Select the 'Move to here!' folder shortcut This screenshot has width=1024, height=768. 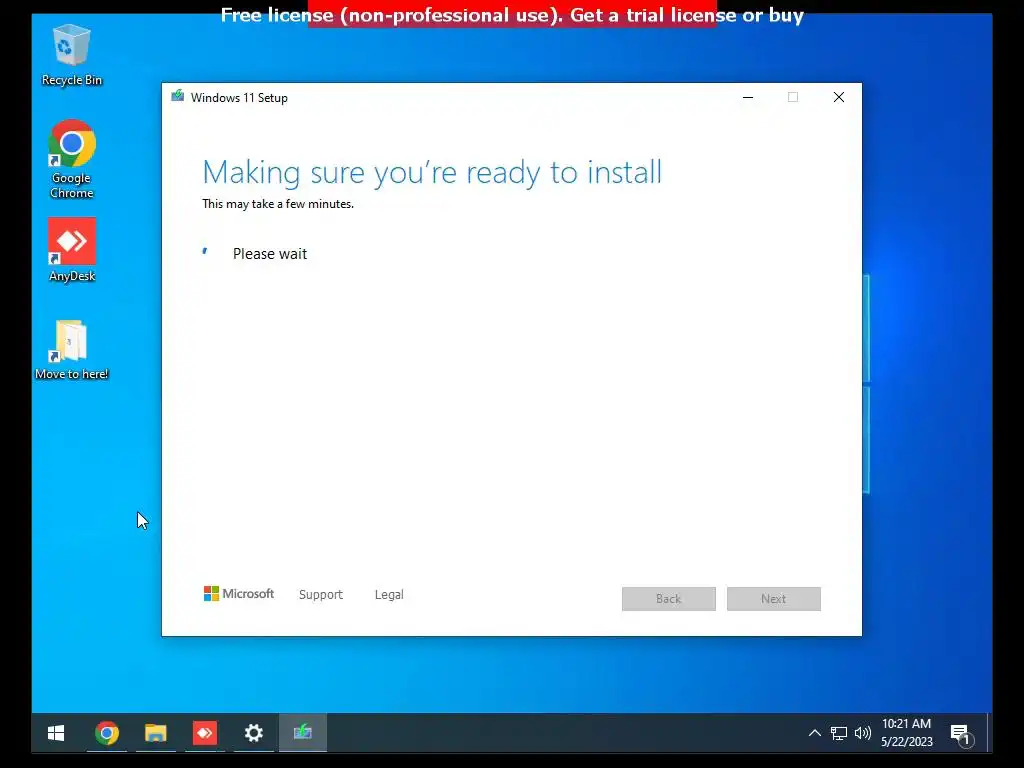(72, 349)
